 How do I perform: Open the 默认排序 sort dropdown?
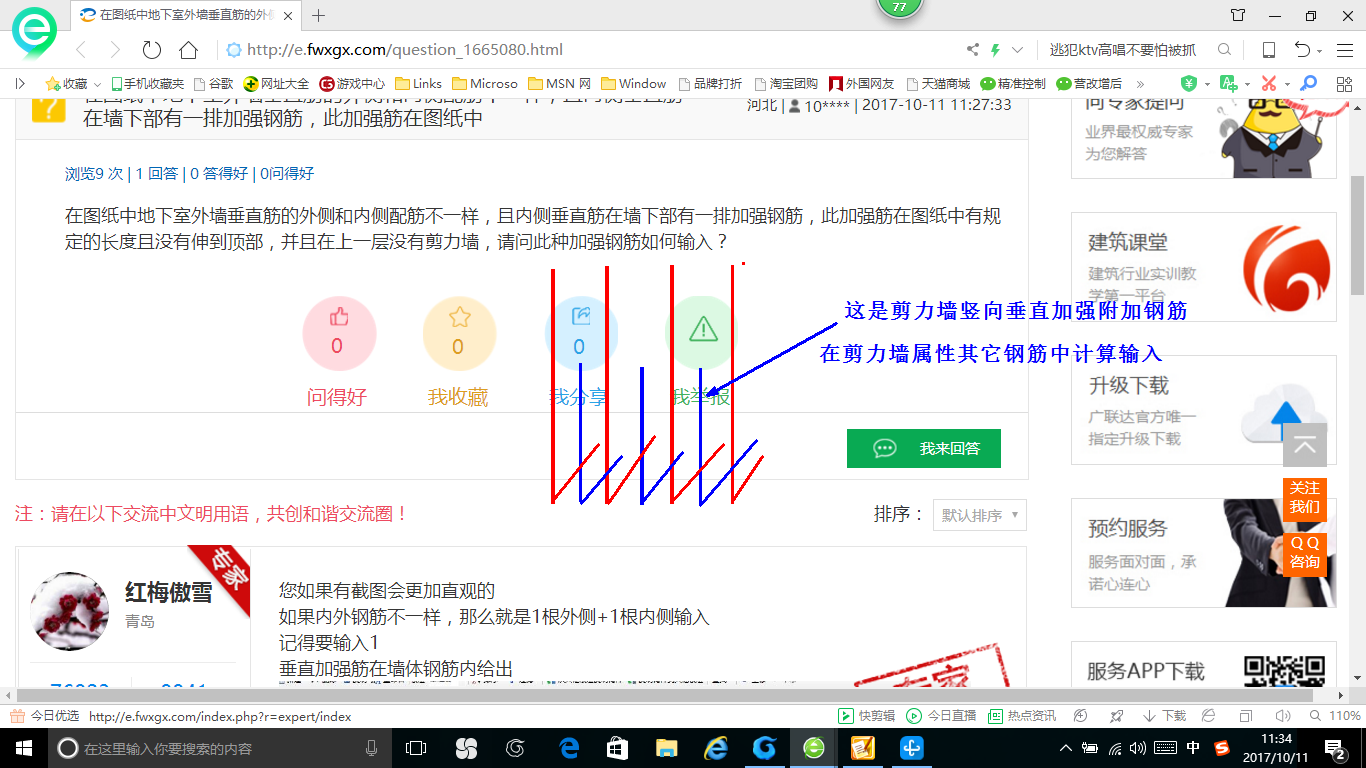point(980,515)
